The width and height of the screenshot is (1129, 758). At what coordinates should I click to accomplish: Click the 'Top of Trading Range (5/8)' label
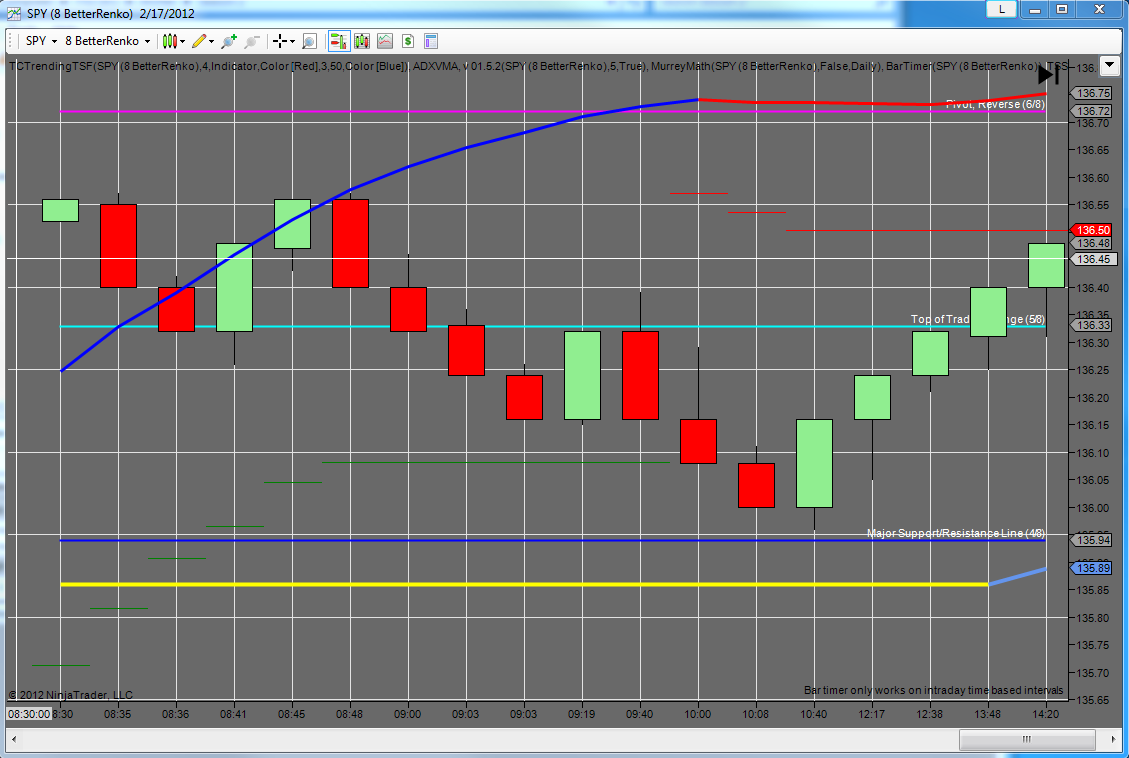(x=978, y=319)
